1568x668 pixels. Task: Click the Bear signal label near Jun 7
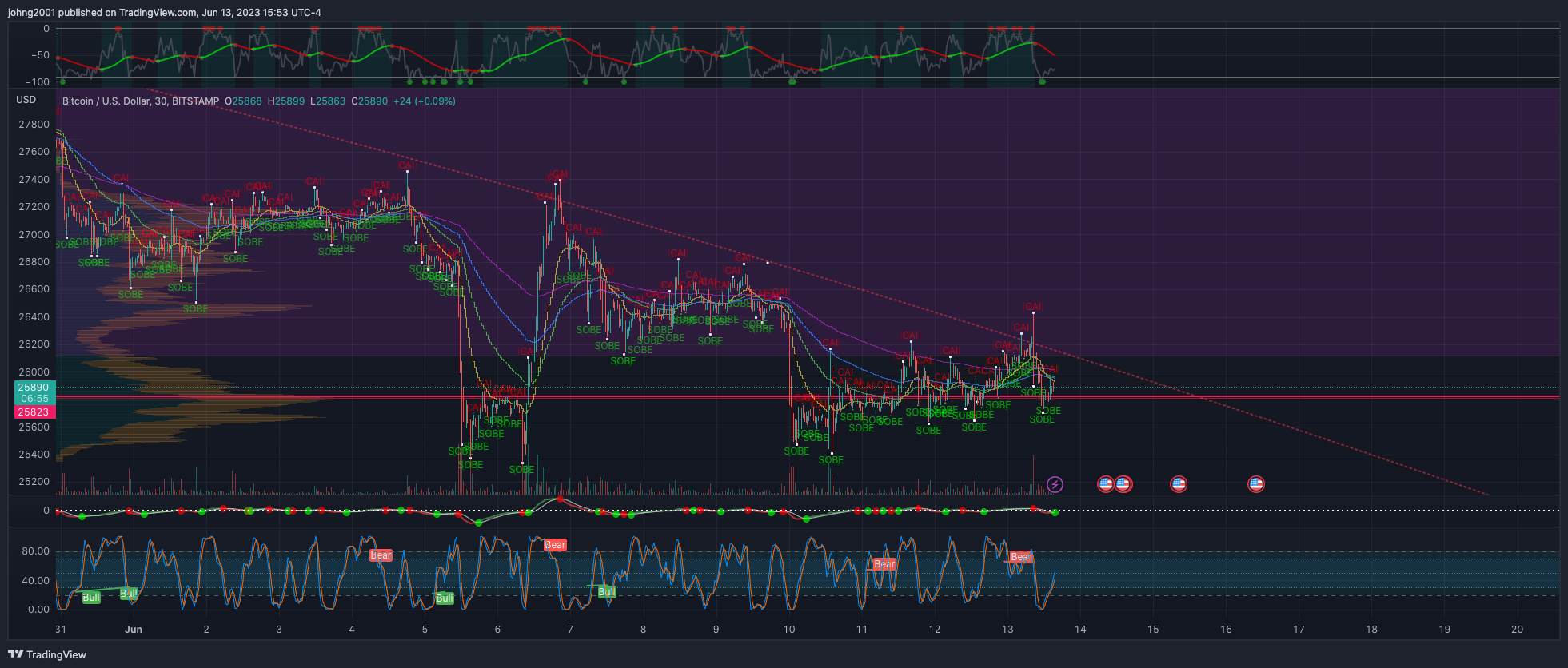pyautogui.click(x=555, y=545)
